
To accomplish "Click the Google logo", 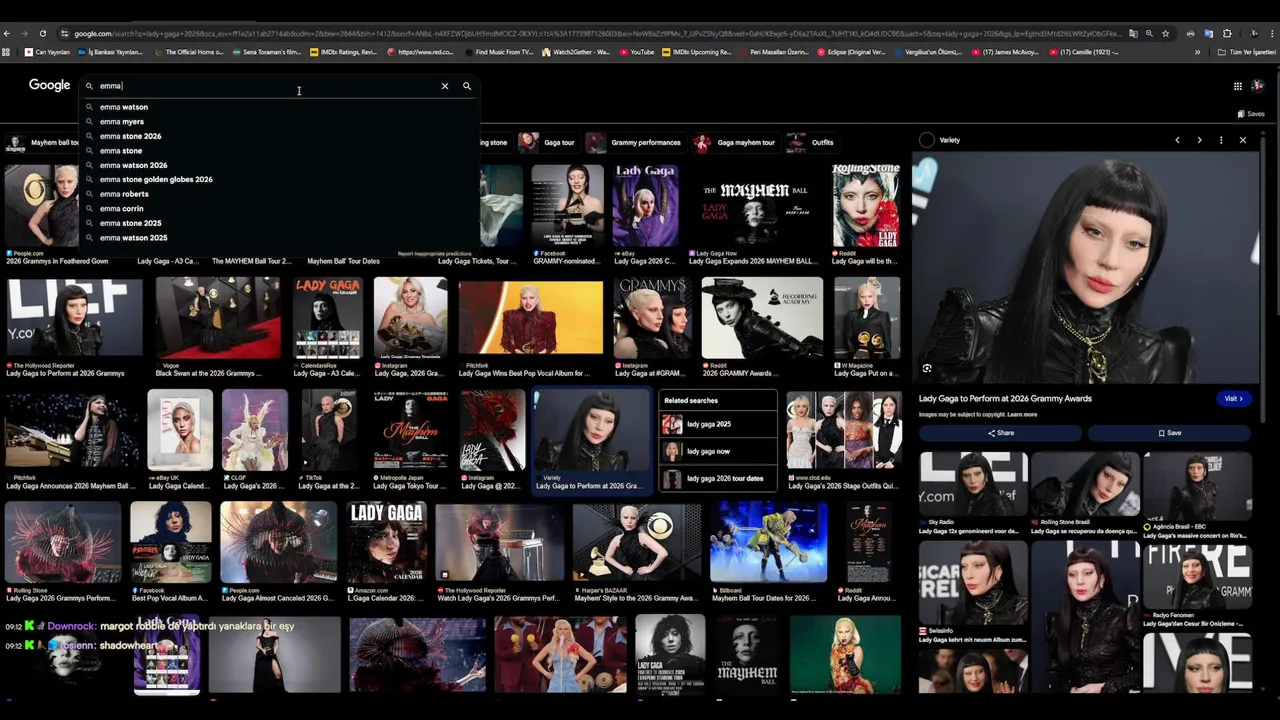I will (49, 85).
